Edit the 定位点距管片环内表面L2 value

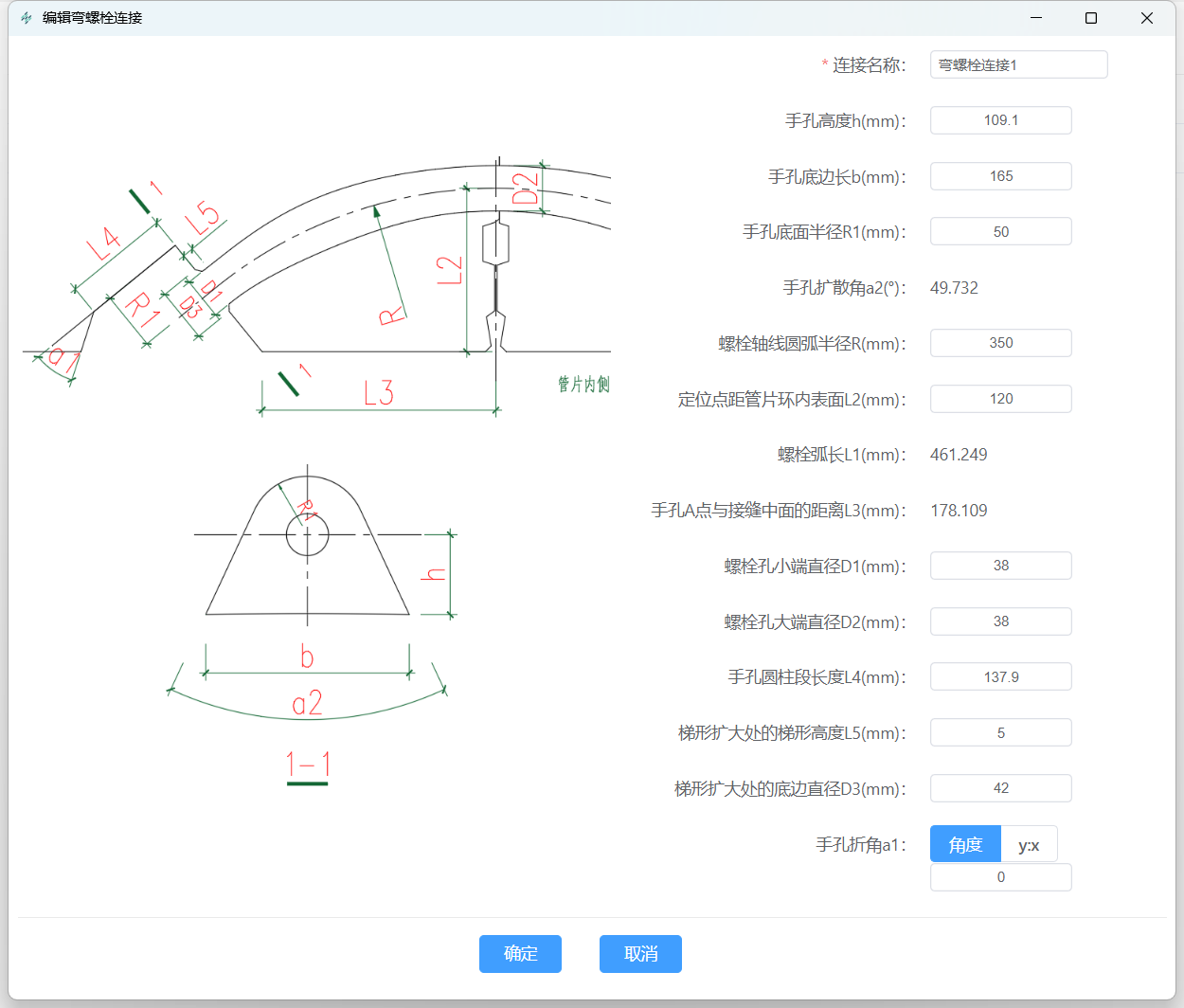(x=1000, y=399)
